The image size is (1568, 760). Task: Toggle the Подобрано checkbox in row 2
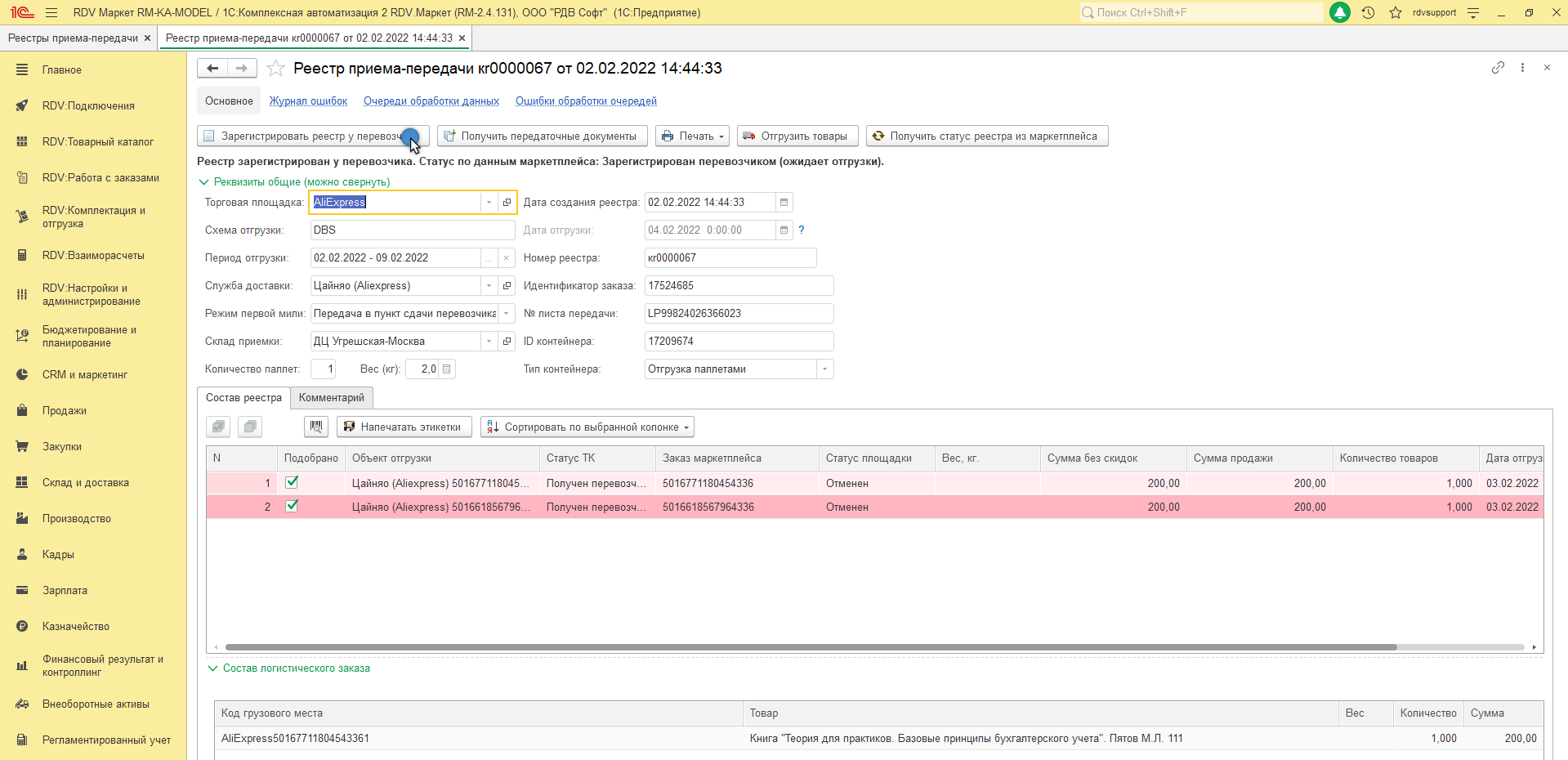coord(292,507)
